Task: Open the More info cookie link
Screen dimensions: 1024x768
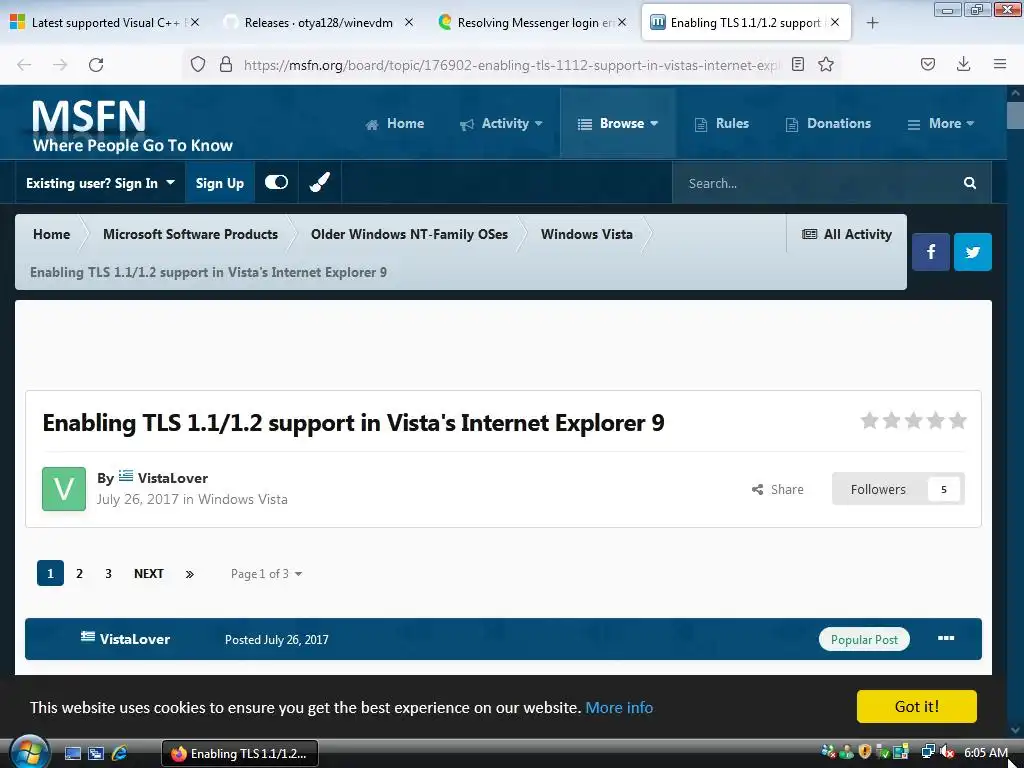Action: point(619,708)
